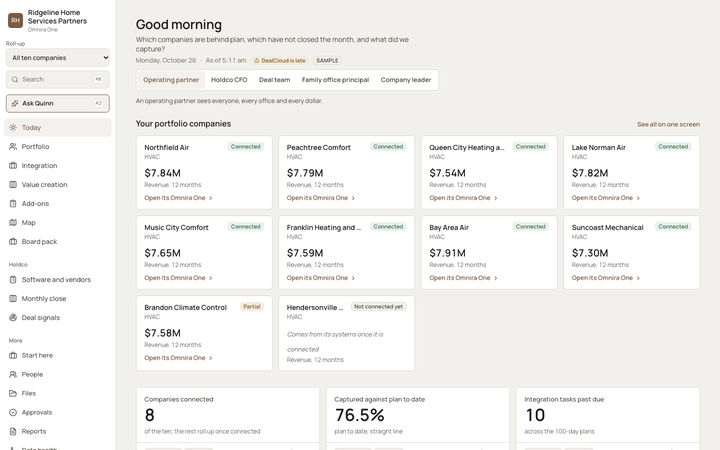
Task: Click the arrow after Lake Norman Air's Omnira One link
Action: coord(638,198)
